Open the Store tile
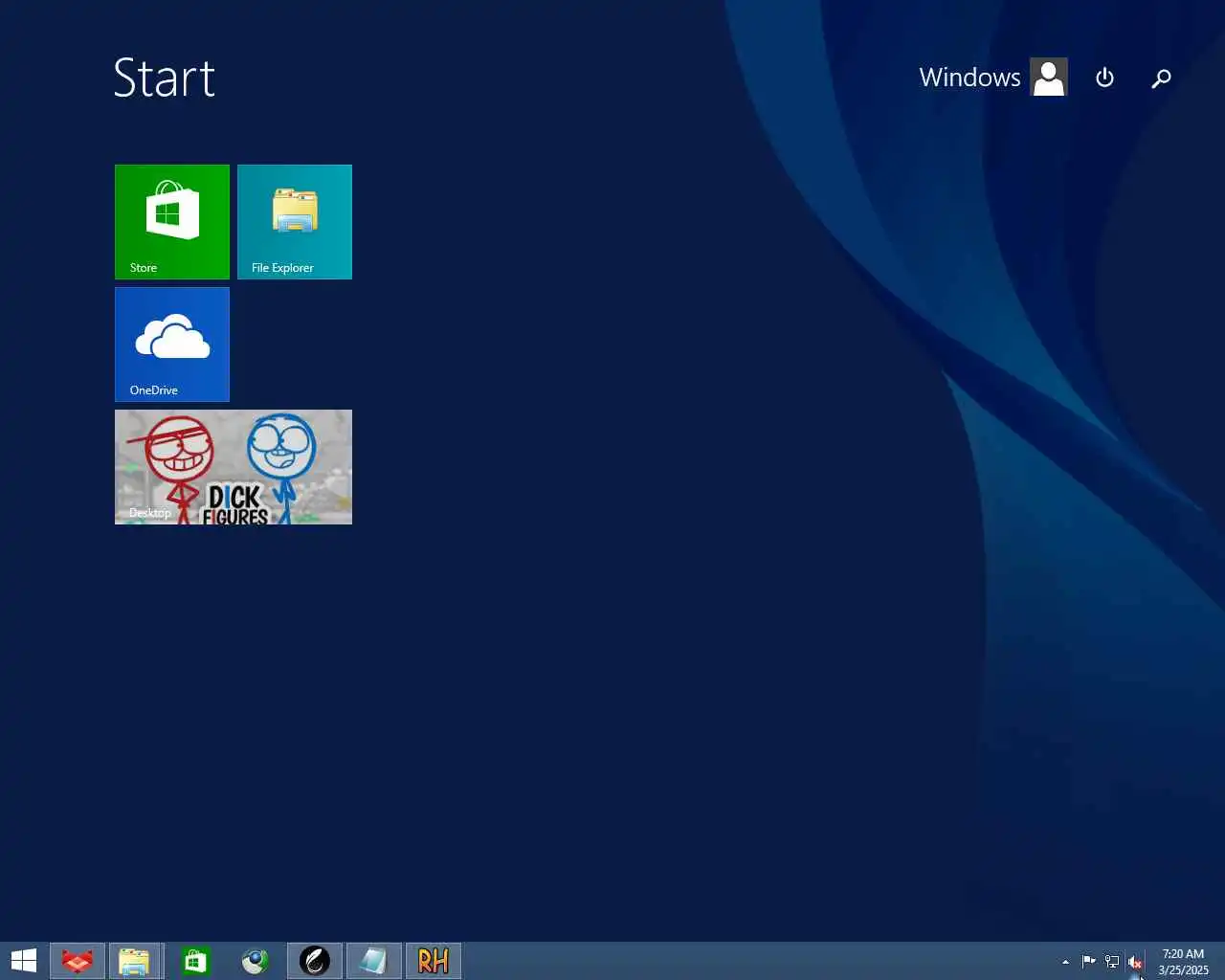The height and width of the screenshot is (980, 1225). point(172,222)
